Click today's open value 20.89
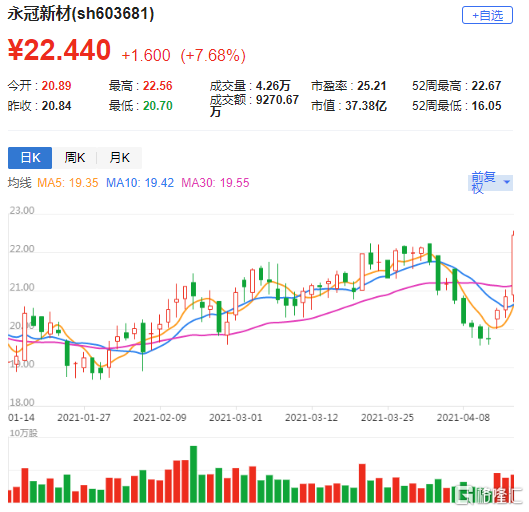Viewport: 529px width, 512px height. pos(56,86)
